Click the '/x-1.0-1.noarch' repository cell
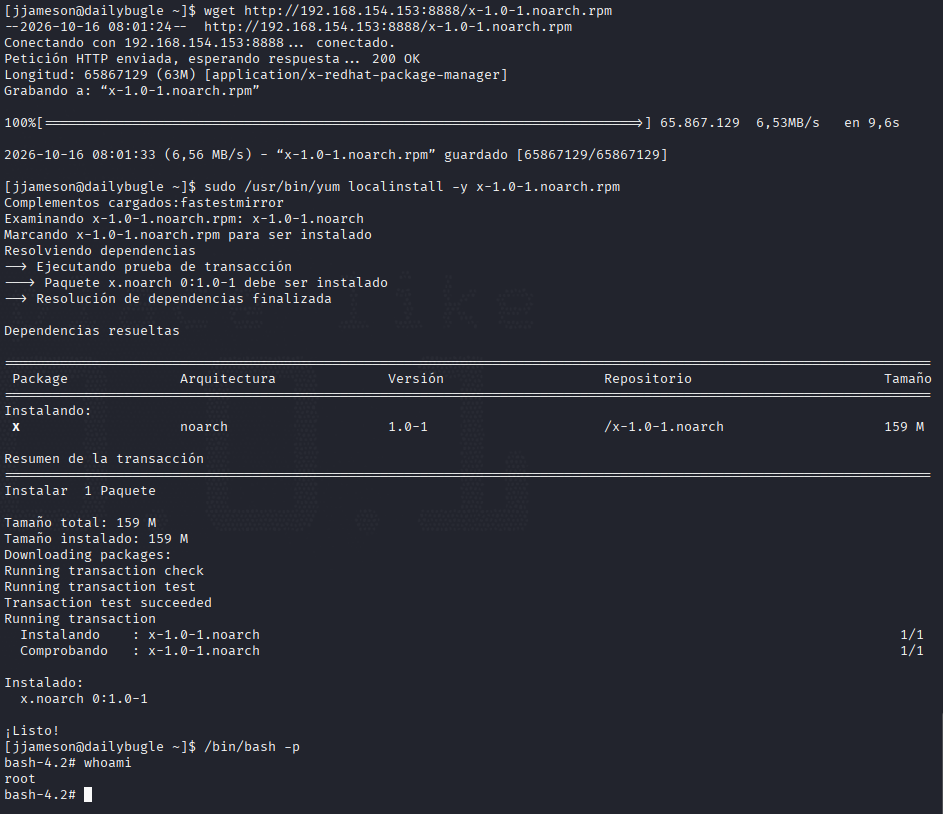The width and height of the screenshot is (943, 814). 664,427
